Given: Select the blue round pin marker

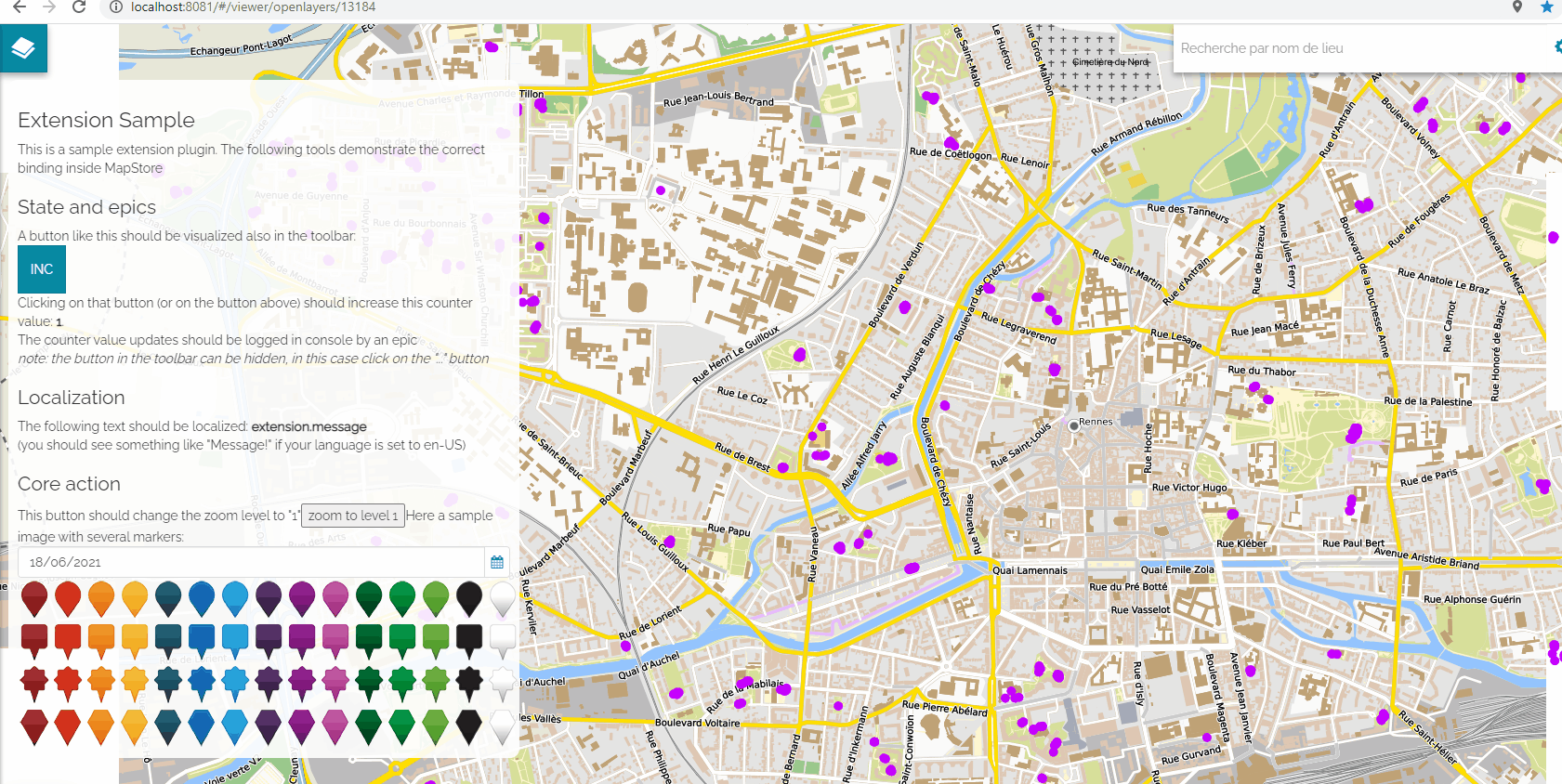Looking at the screenshot, I should click(202, 599).
